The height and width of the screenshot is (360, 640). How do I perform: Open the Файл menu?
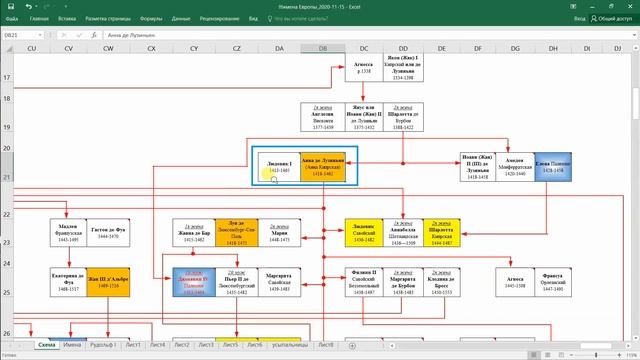12,19
